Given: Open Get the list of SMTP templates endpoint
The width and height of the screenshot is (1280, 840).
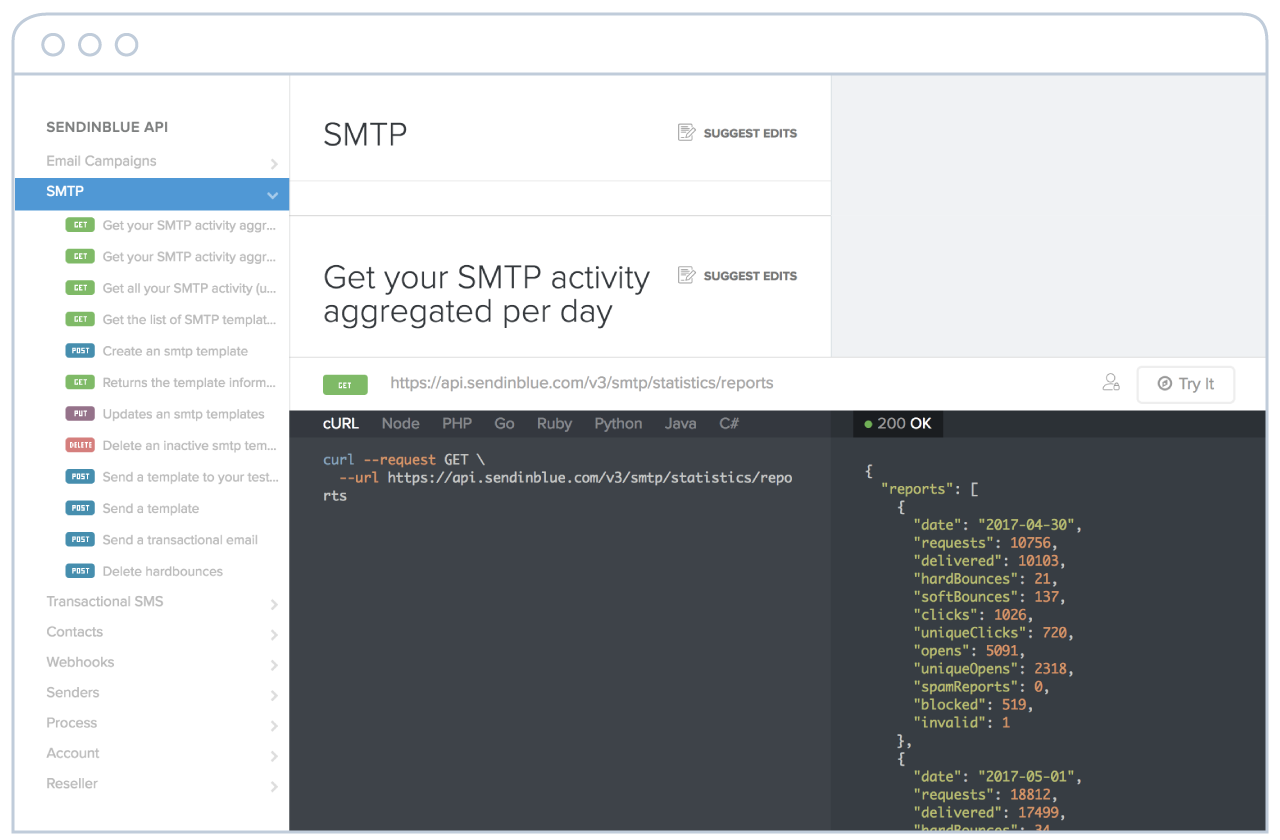Looking at the screenshot, I should (x=189, y=320).
